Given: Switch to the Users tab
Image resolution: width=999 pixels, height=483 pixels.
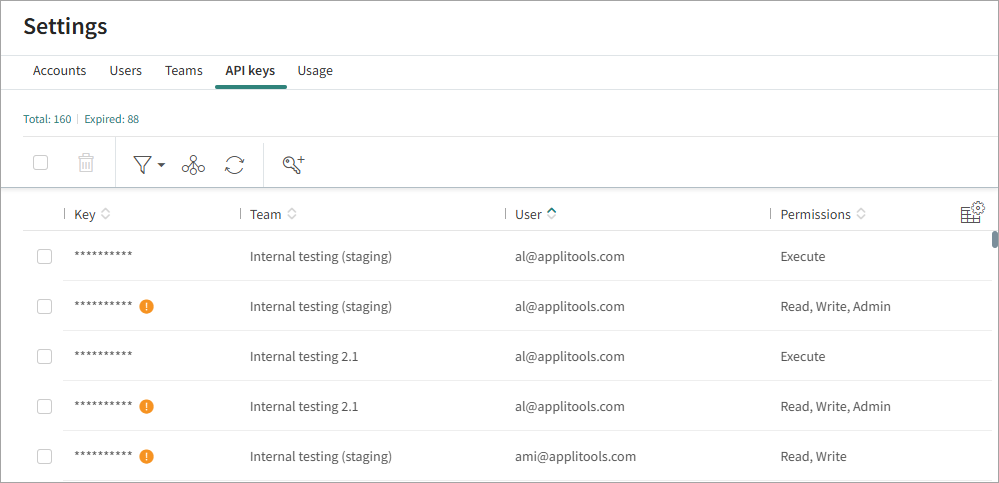Looking at the screenshot, I should click(125, 71).
